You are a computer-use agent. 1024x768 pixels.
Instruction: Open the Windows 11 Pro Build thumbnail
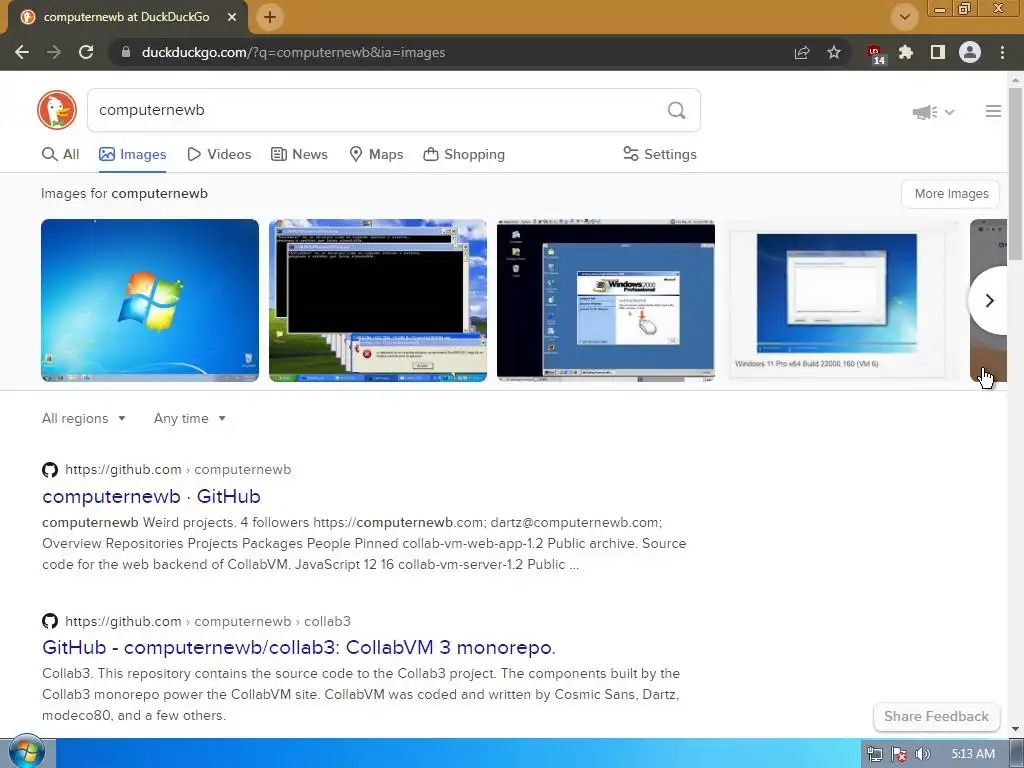[837, 300]
